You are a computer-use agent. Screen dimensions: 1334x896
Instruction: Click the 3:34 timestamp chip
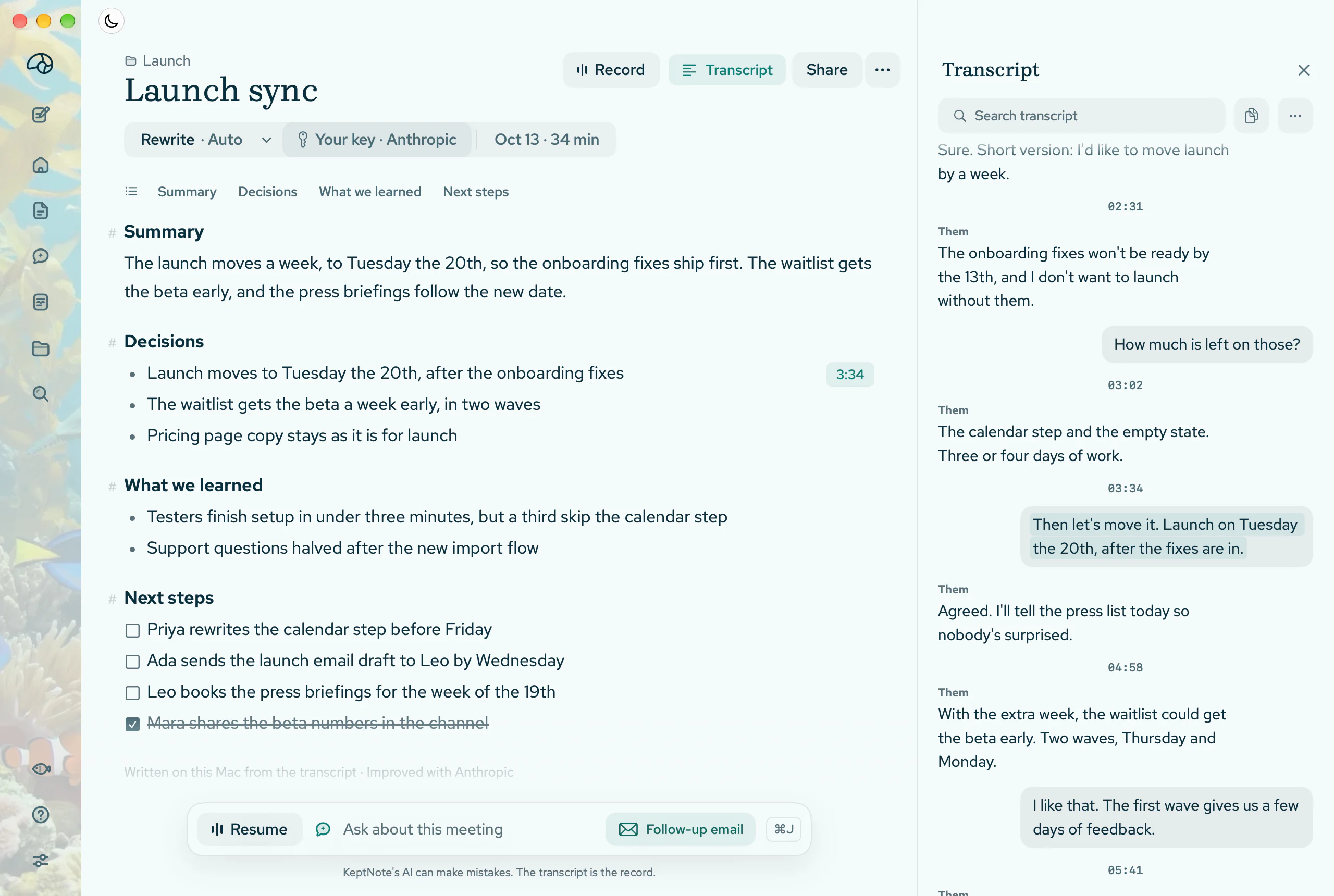pos(850,374)
